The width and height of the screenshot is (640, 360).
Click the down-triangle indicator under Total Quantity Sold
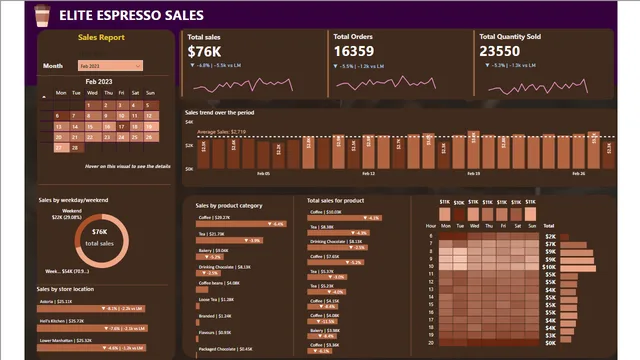point(487,65)
